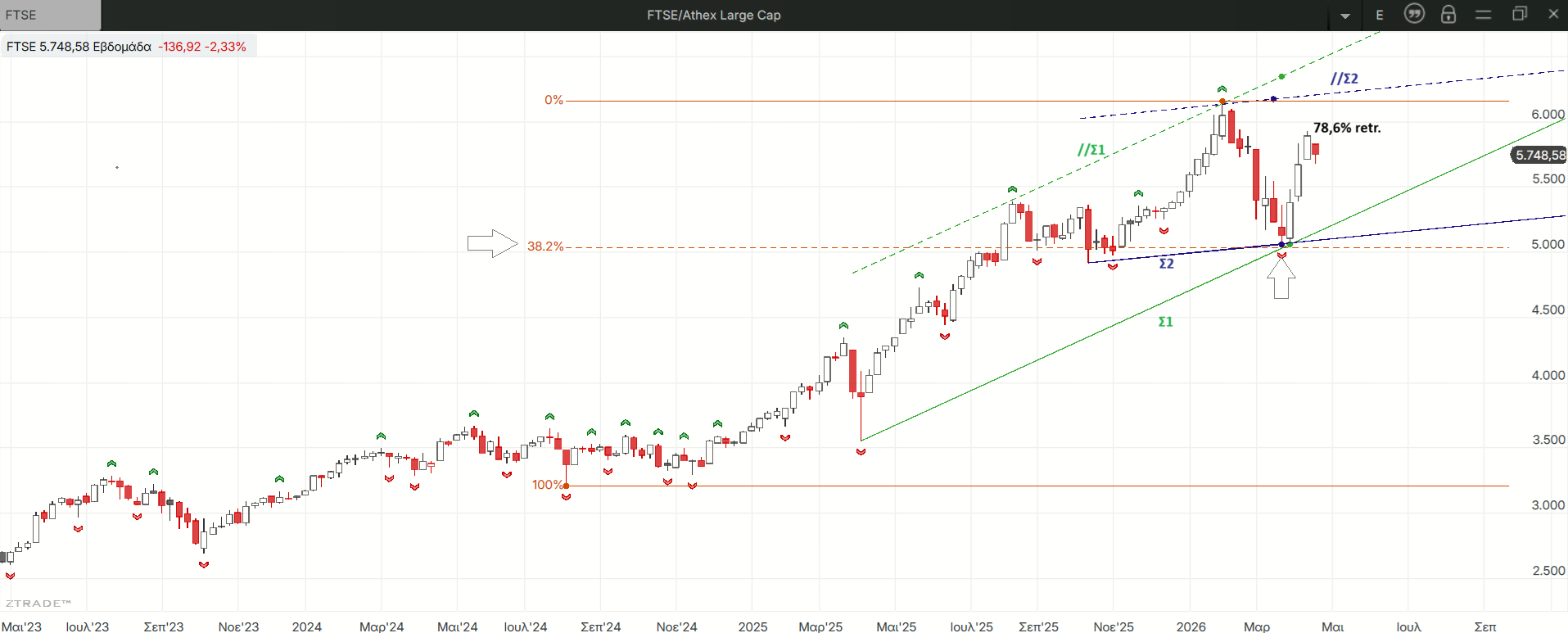1568x633 pixels.
Task: Click the 100% Fibonacci anchor point
Action: (566, 486)
